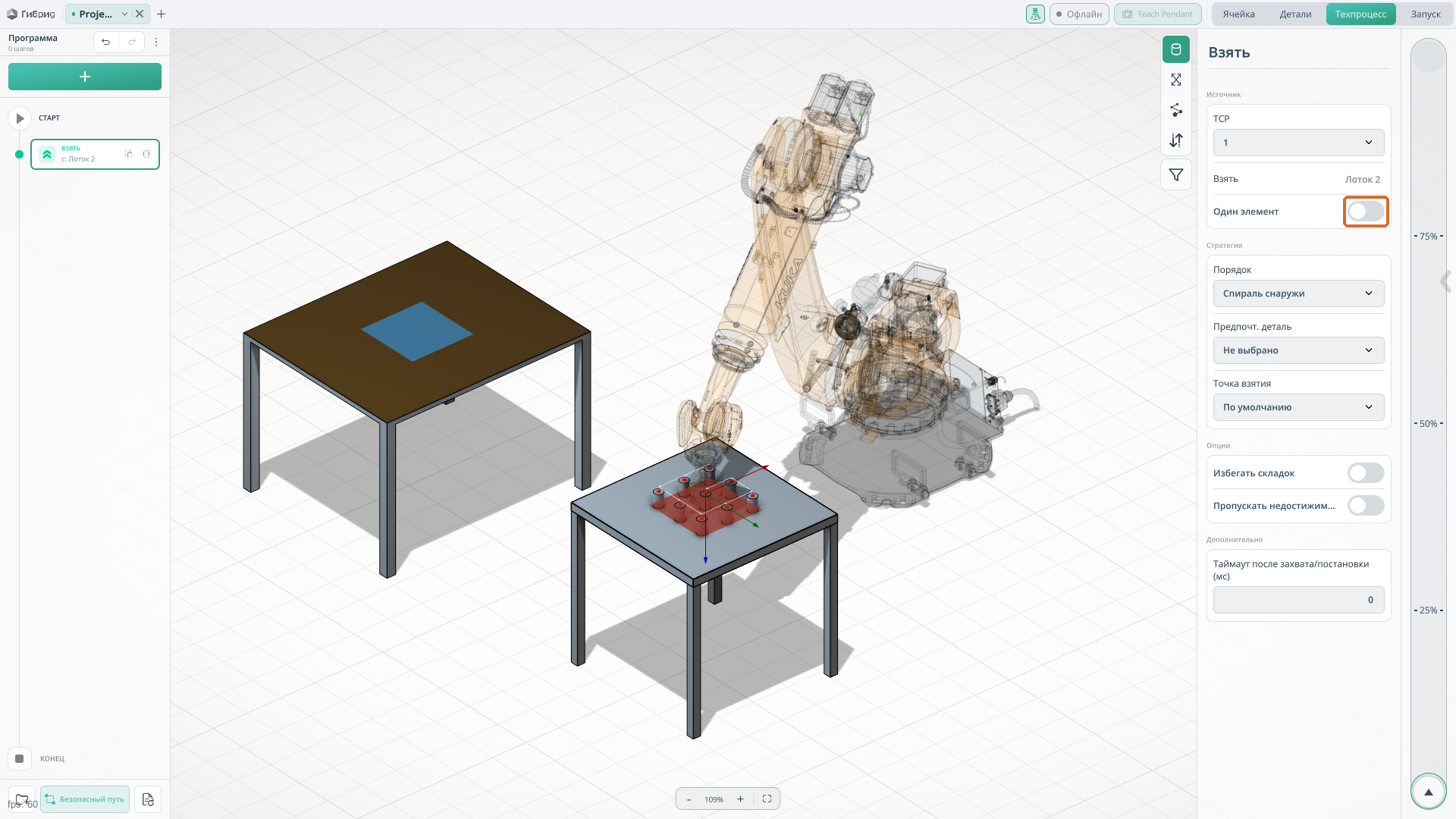Screen dimensions: 1456x819
Task: Click the Лоток 2 source value
Action: (1362, 180)
